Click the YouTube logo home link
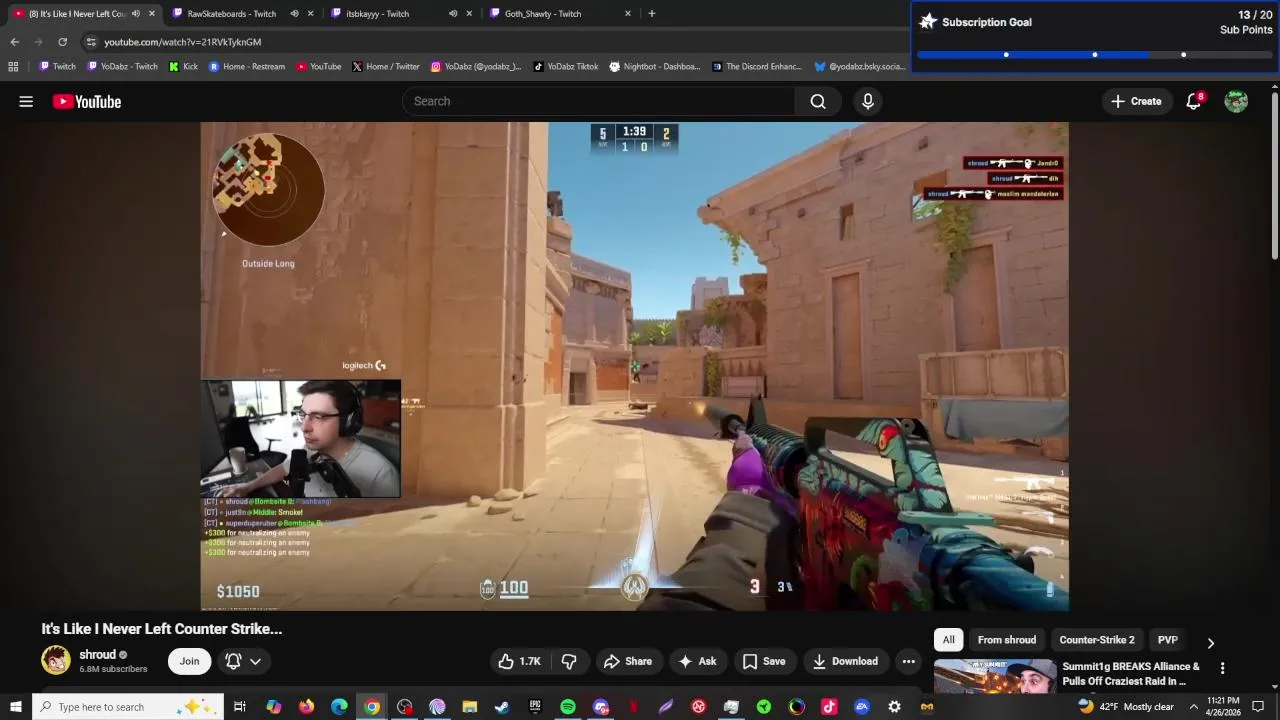 point(87,101)
